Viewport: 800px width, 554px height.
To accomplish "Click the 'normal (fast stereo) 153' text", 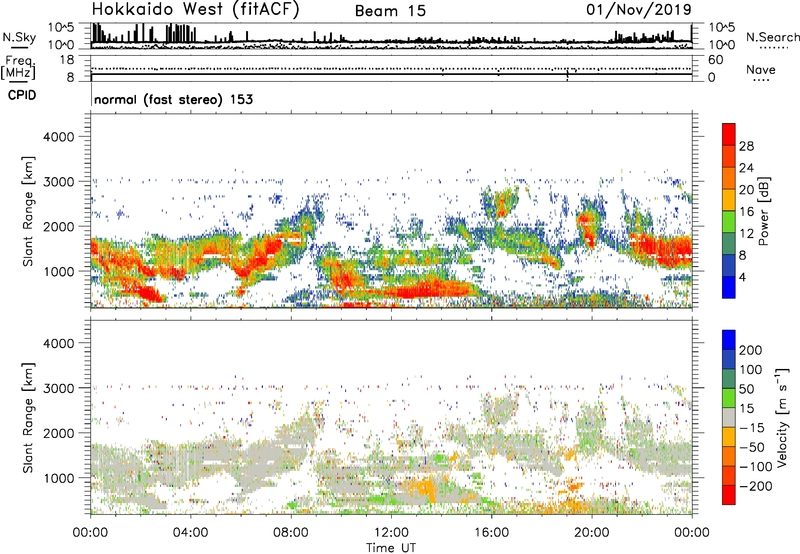I will pyautogui.click(x=173, y=99).
